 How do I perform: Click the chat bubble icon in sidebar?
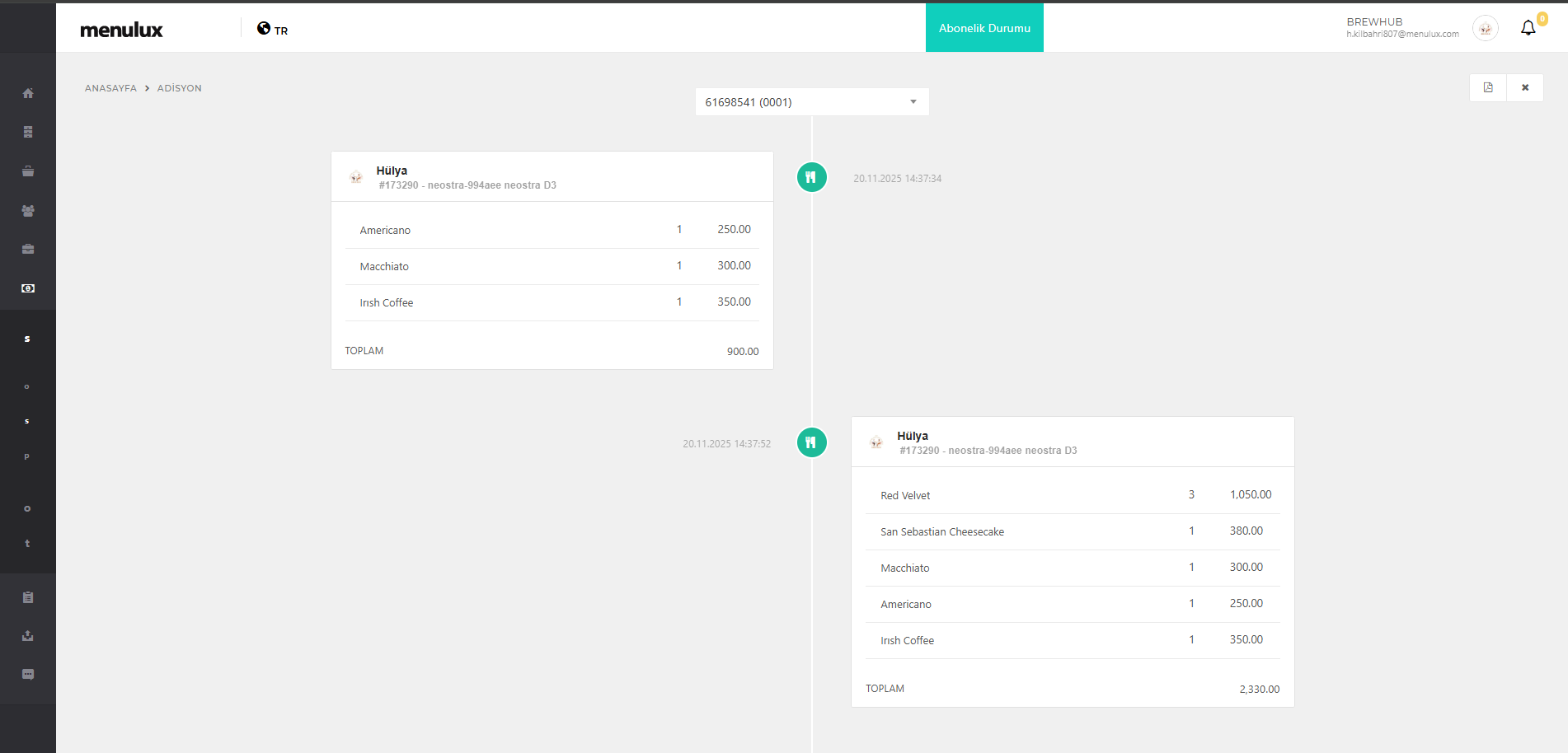28,674
